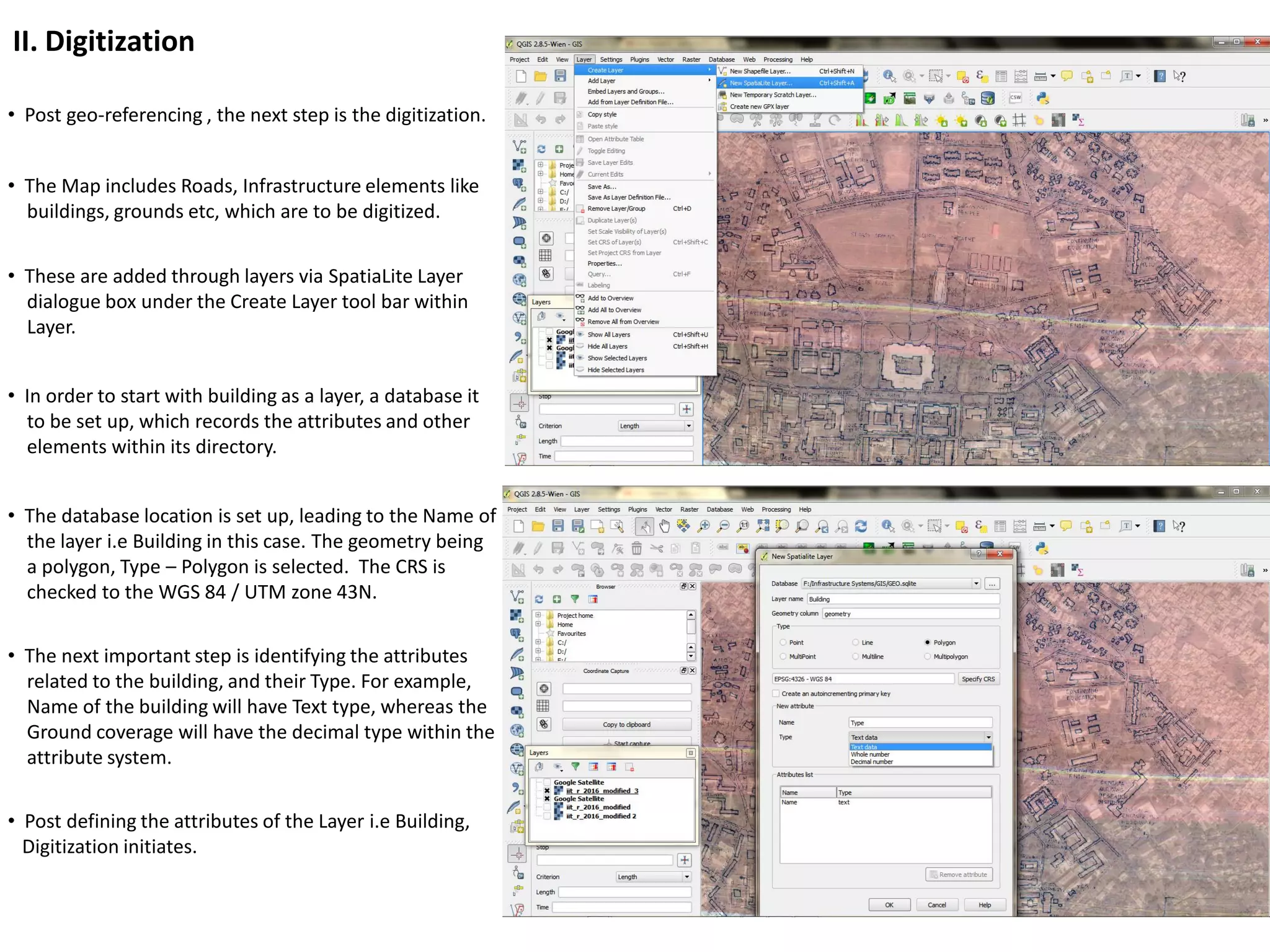Click refresh icon in lower Browser panel
The image size is (1270, 952).
(539, 599)
